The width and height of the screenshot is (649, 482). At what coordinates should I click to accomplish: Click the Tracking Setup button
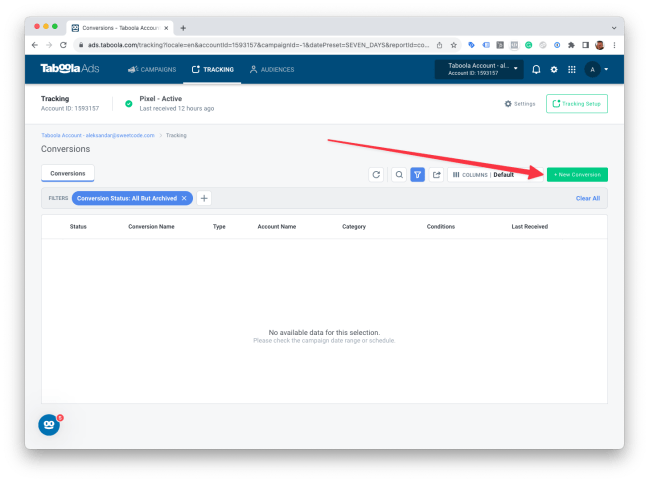[x=577, y=103]
